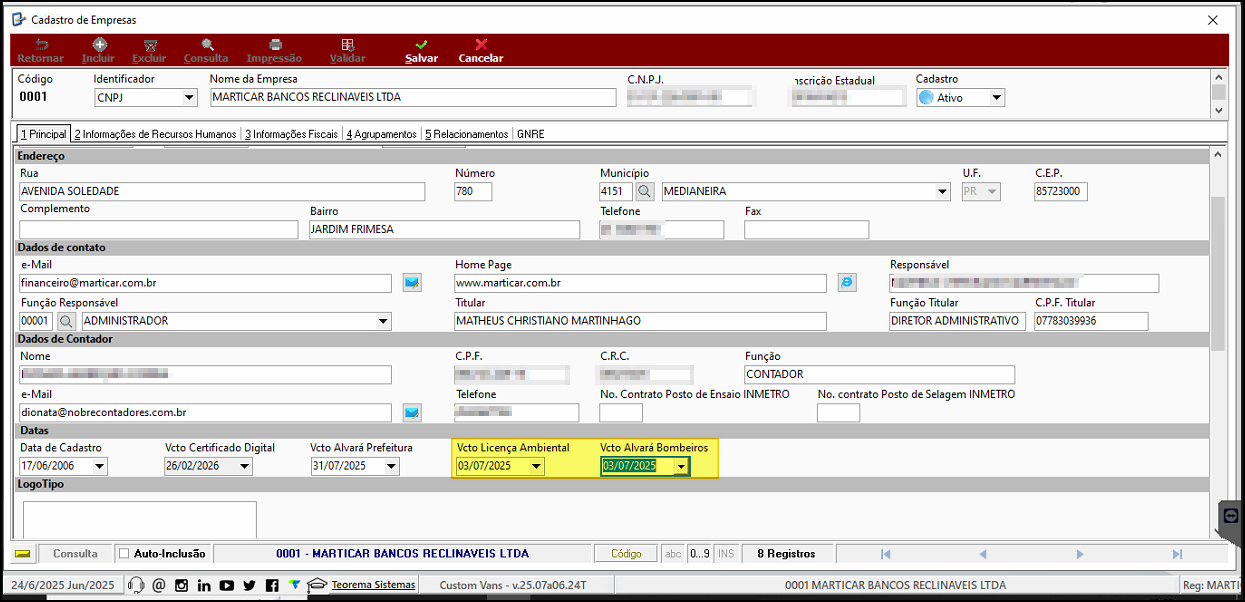Click the Incluir toolbar icon
The width and height of the screenshot is (1245, 602).
99,45
